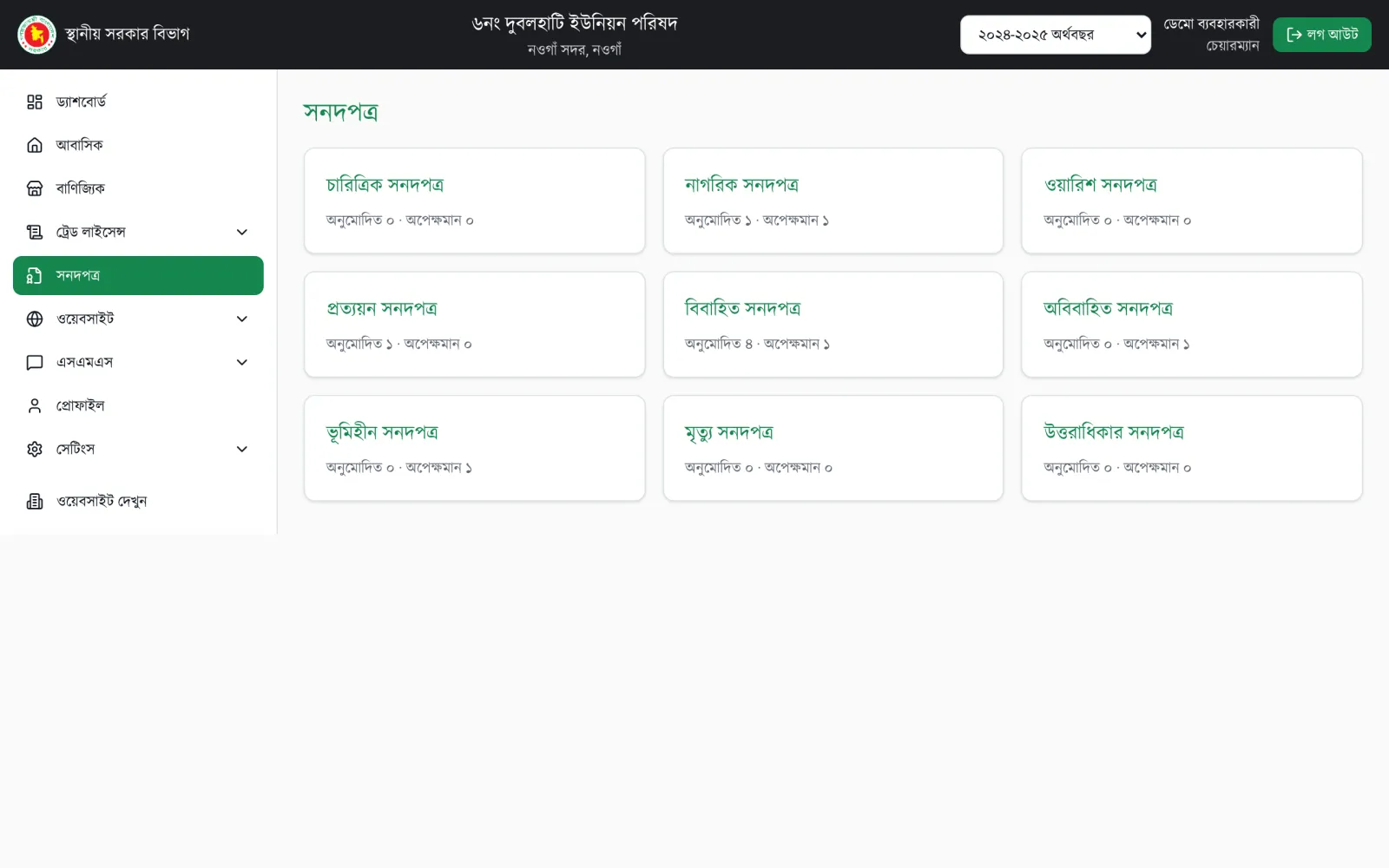Image resolution: width=1389 pixels, height=868 pixels.
Task: Click চেয়ারম্যান role label
Action: tap(1233, 45)
